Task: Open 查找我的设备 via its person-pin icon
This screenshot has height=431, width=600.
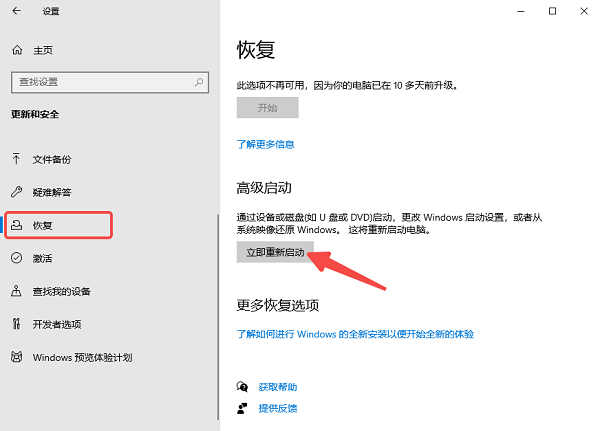Action: [16, 291]
